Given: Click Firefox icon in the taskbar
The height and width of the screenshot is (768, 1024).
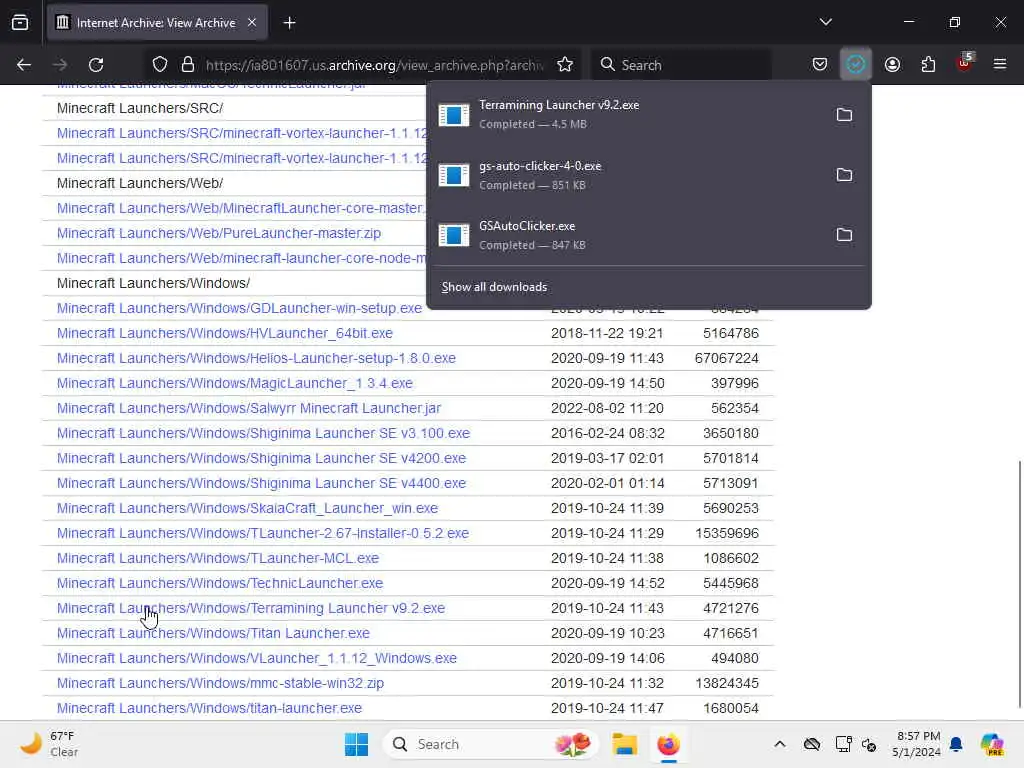Looking at the screenshot, I should point(668,744).
